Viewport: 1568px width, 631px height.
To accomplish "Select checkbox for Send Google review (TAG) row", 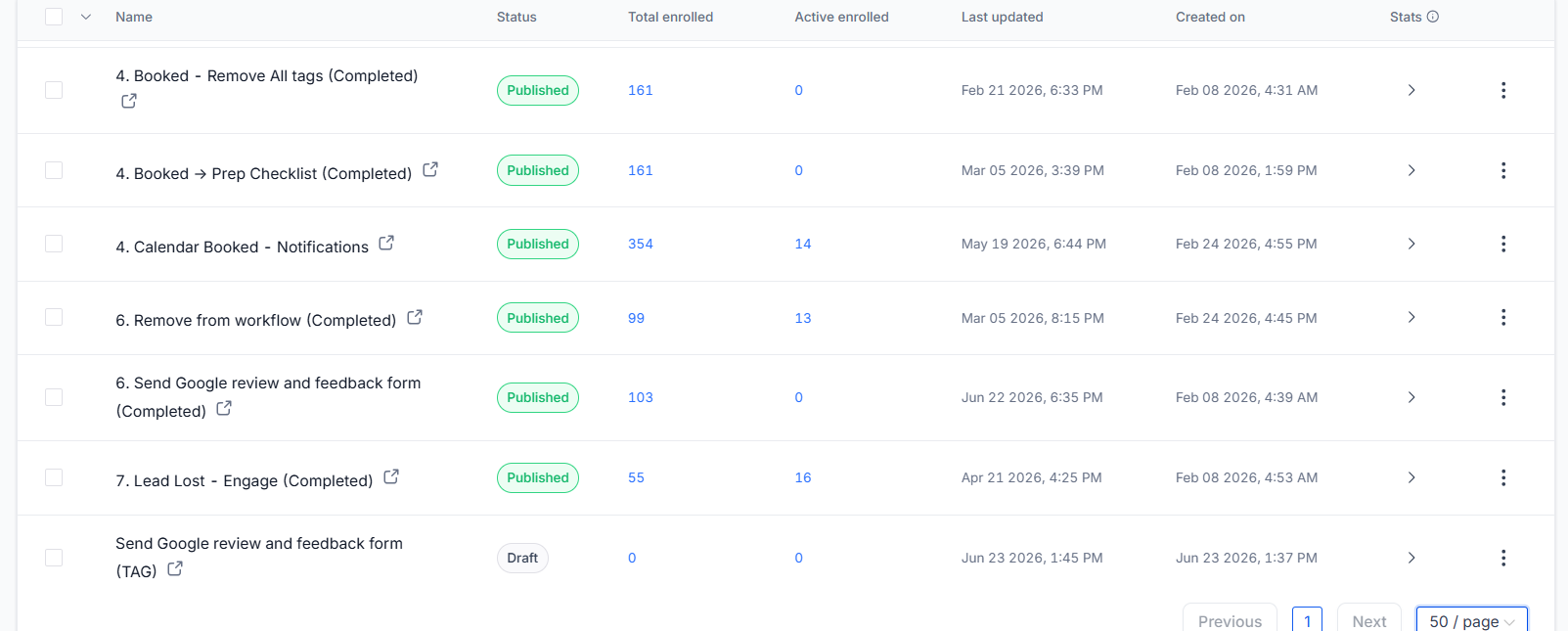I will (x=54, y=558).
